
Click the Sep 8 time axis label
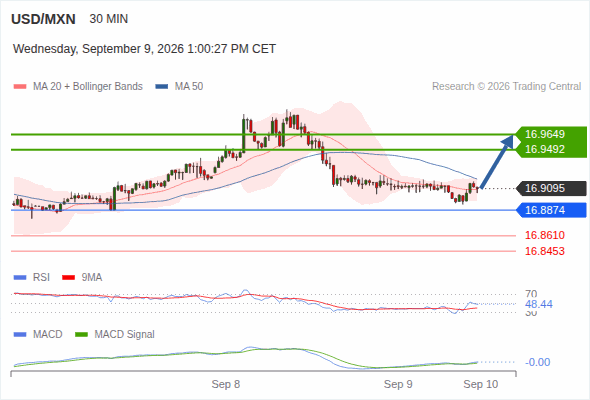tap(226, 384)
